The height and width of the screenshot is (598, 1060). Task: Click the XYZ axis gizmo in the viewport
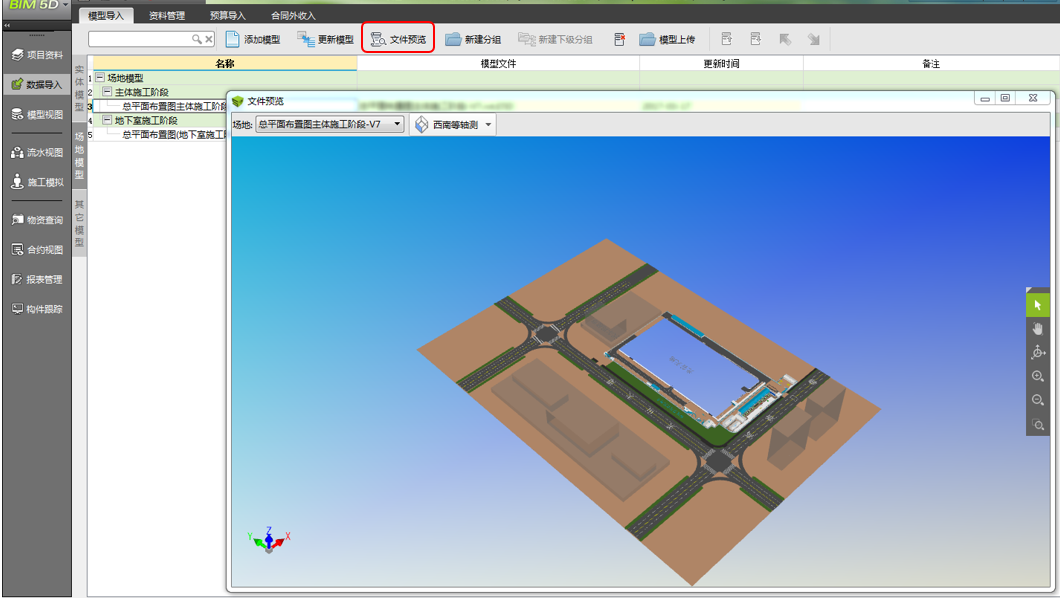[x=269, y=540]
